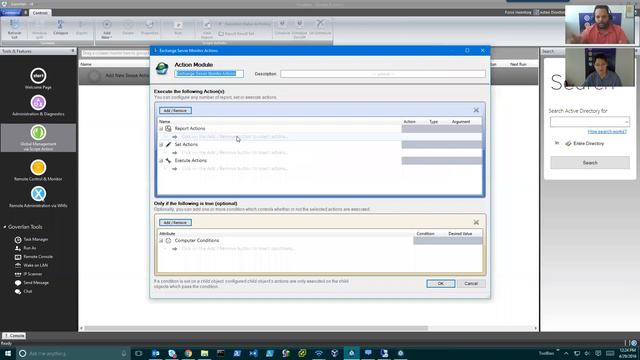This screenshot has height=360, width=640.
Task: Click the Report Actions placeholder row
Action: click(x=235, y=137)
